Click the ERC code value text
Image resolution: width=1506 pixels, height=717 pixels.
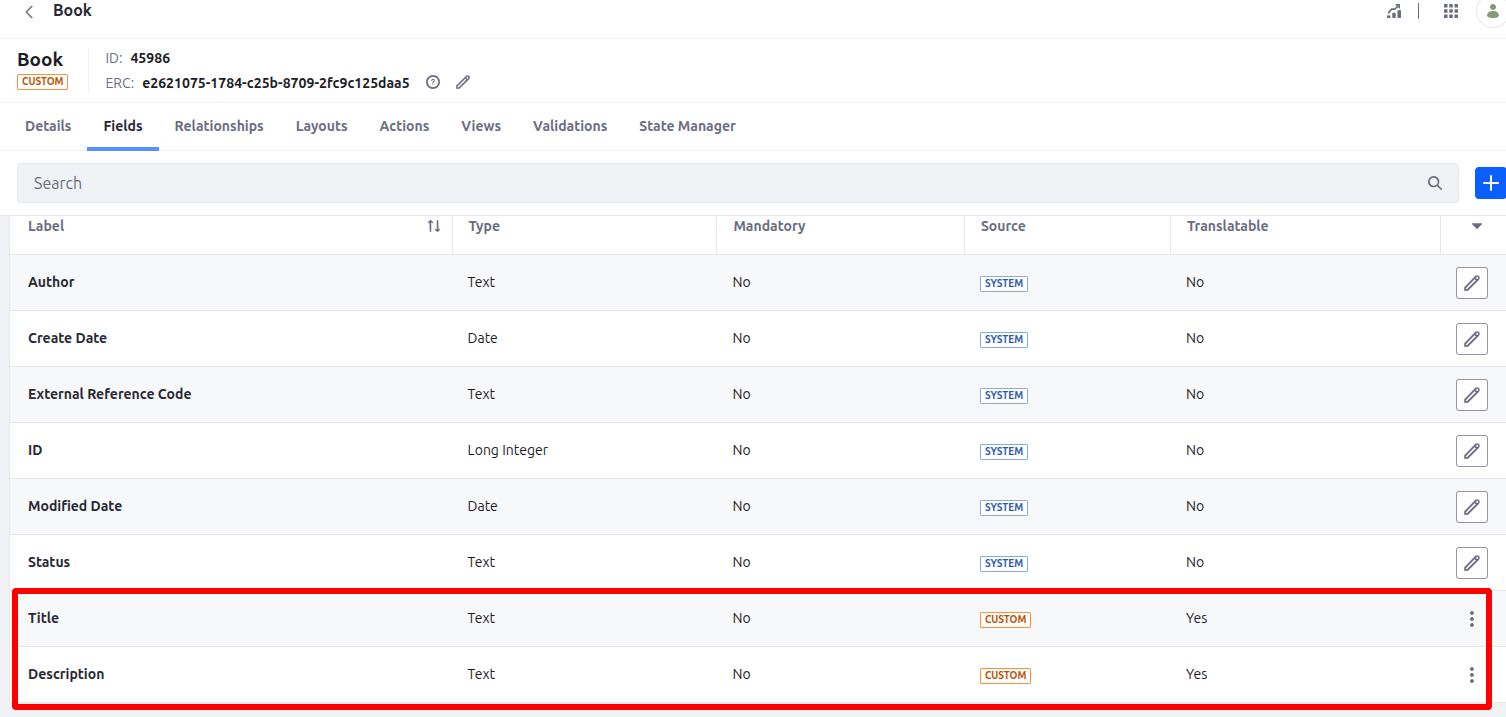[x=276, y=83]
